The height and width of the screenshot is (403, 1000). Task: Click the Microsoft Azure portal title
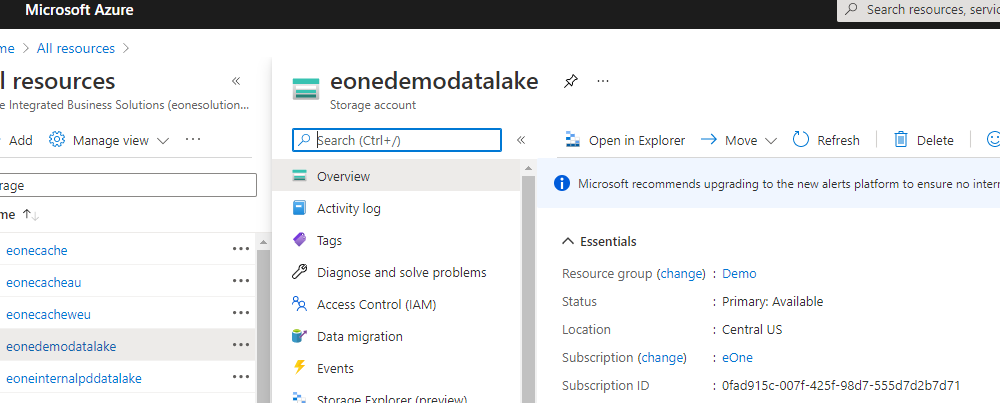(x=80, y=10)
